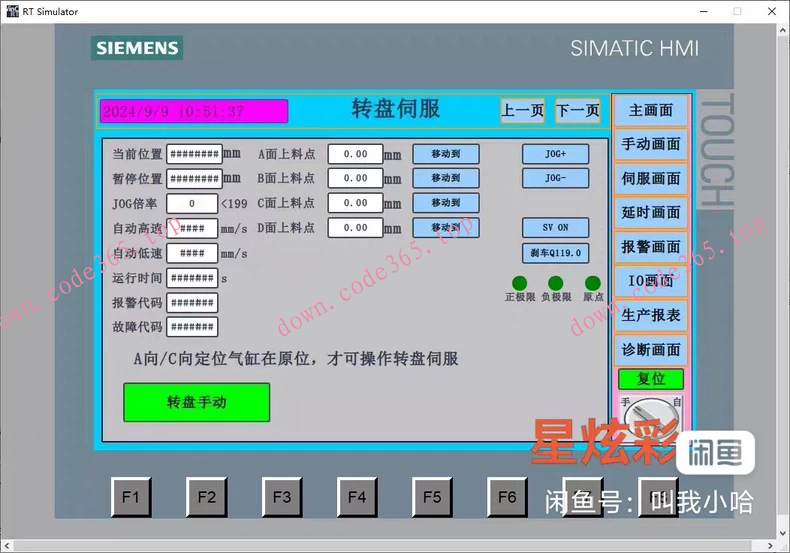Viewport: 790px width, 553px height.
Task: Select the A面上料点 position field
Action: (x=355, y=154)
